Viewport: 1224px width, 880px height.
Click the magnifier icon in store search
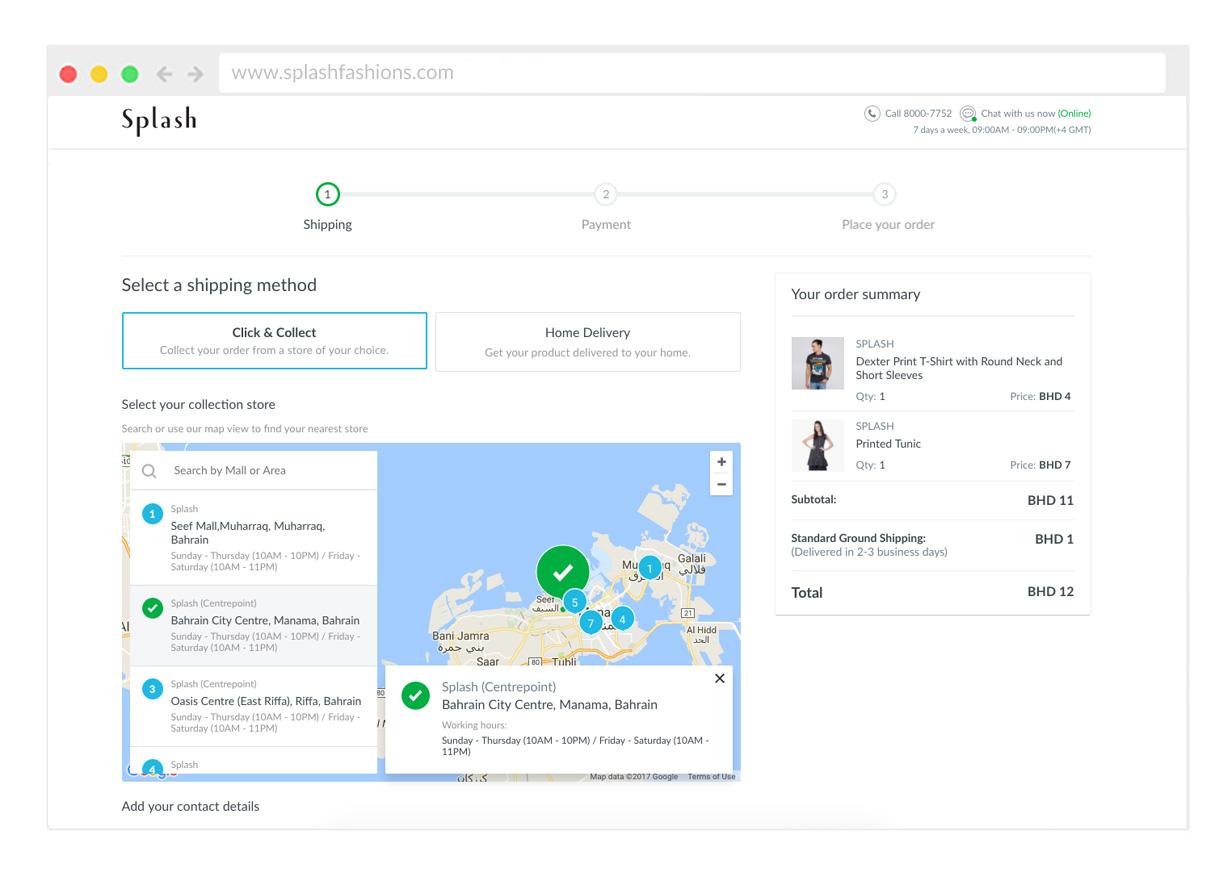coord(149,470)
